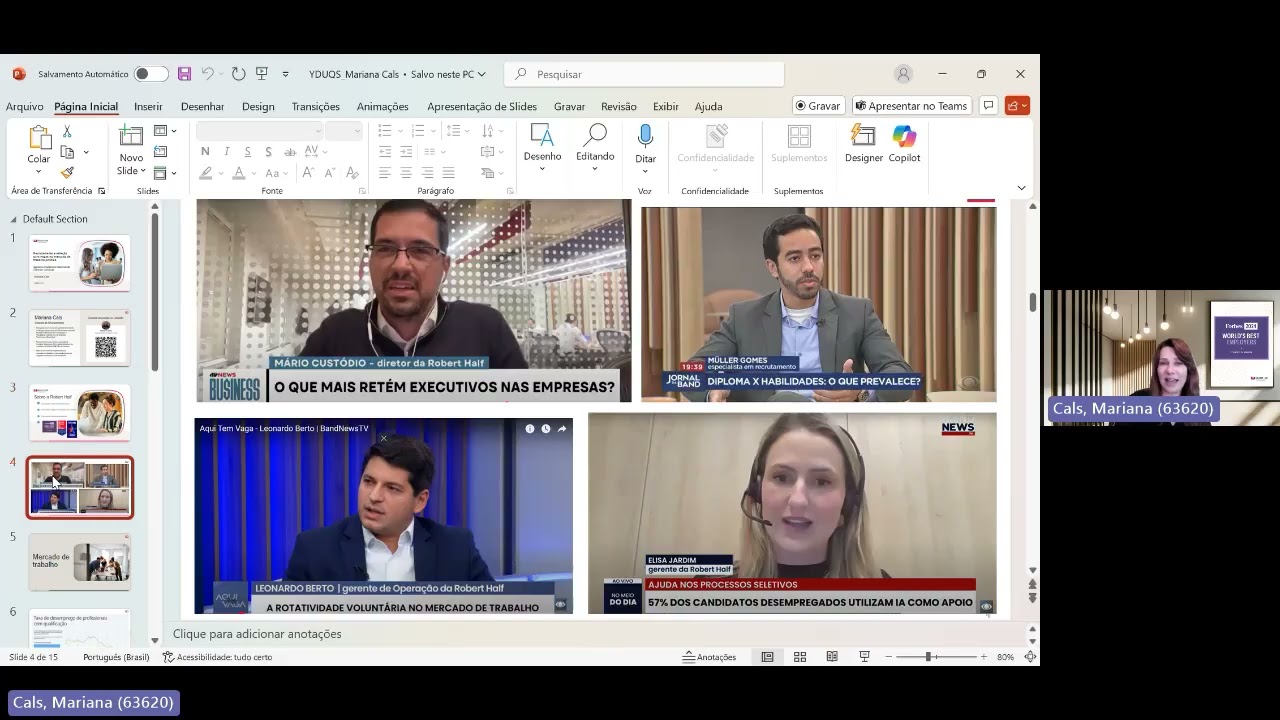Switch to the Transições tab
1280x720 pixels.
tap(316, 106)
